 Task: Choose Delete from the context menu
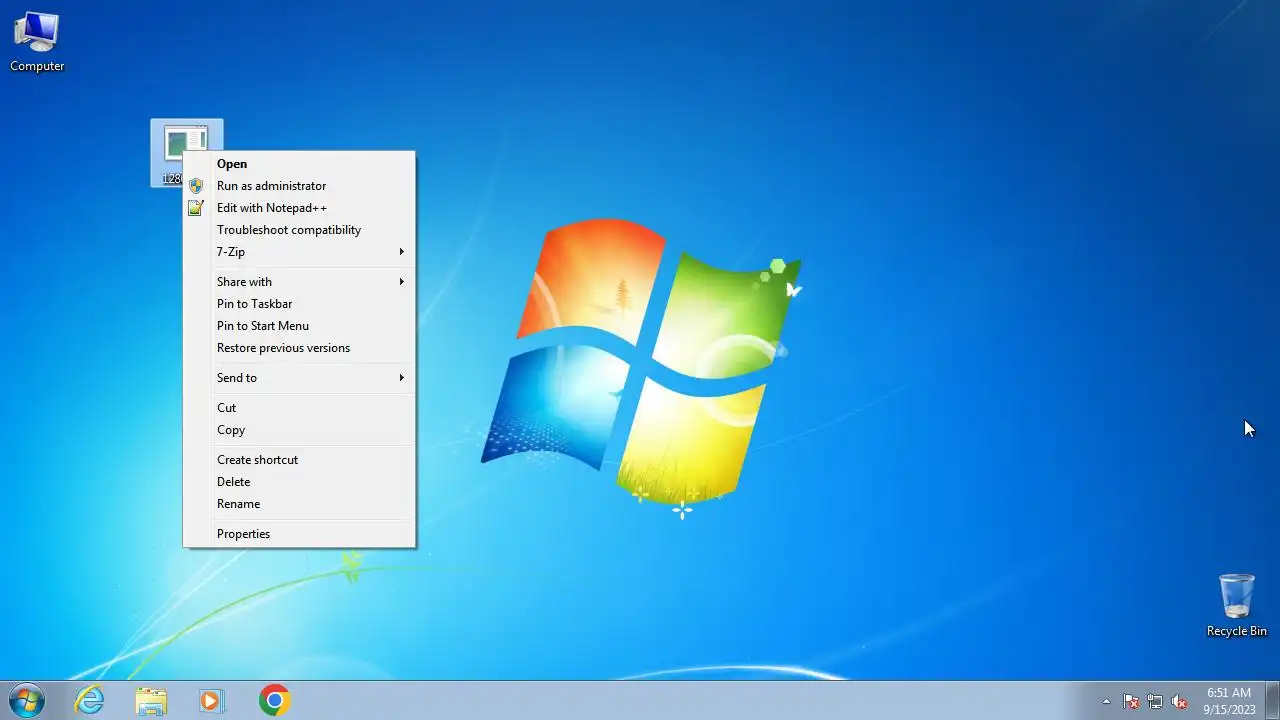(299, 482)
